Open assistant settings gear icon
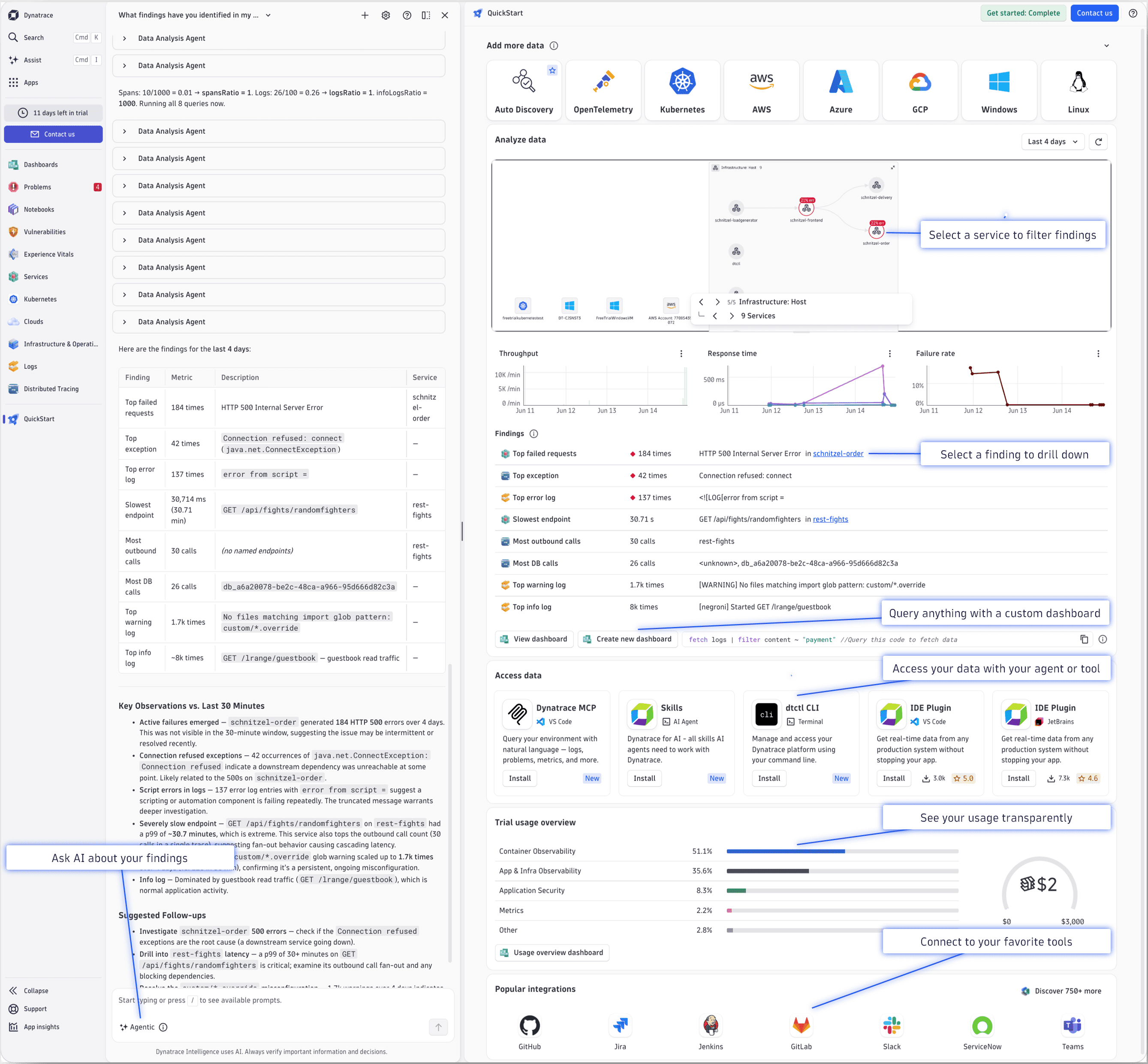The image size is (1148, 1064). tap(386, 15)
